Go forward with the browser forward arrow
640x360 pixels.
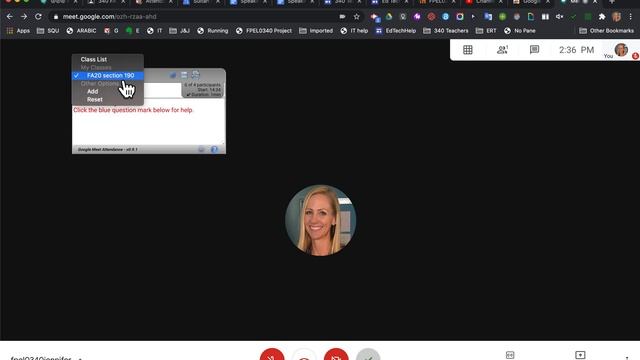pyautogui.click(x=24, y=17)
